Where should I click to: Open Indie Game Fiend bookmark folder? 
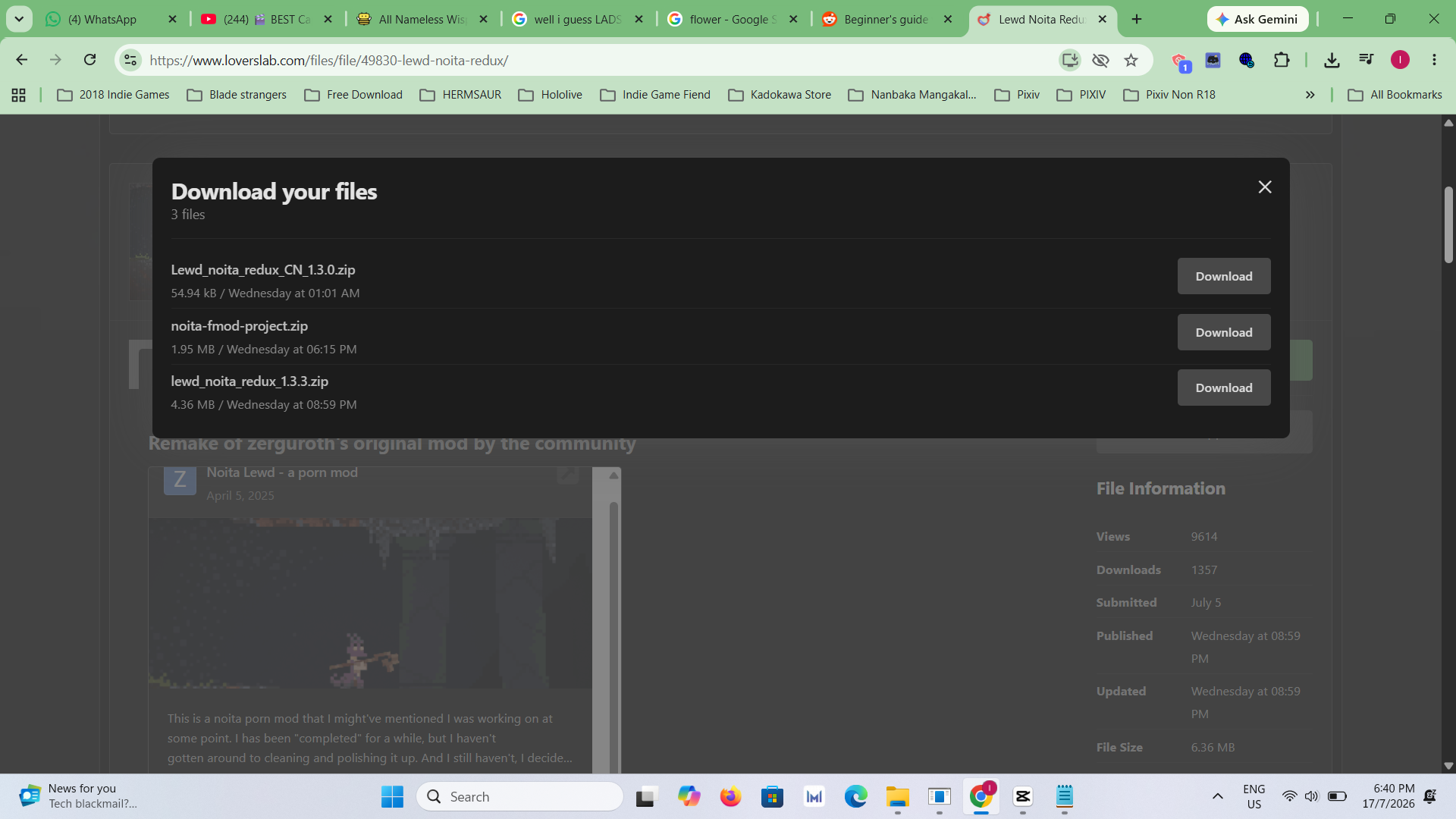click(656, 95)
